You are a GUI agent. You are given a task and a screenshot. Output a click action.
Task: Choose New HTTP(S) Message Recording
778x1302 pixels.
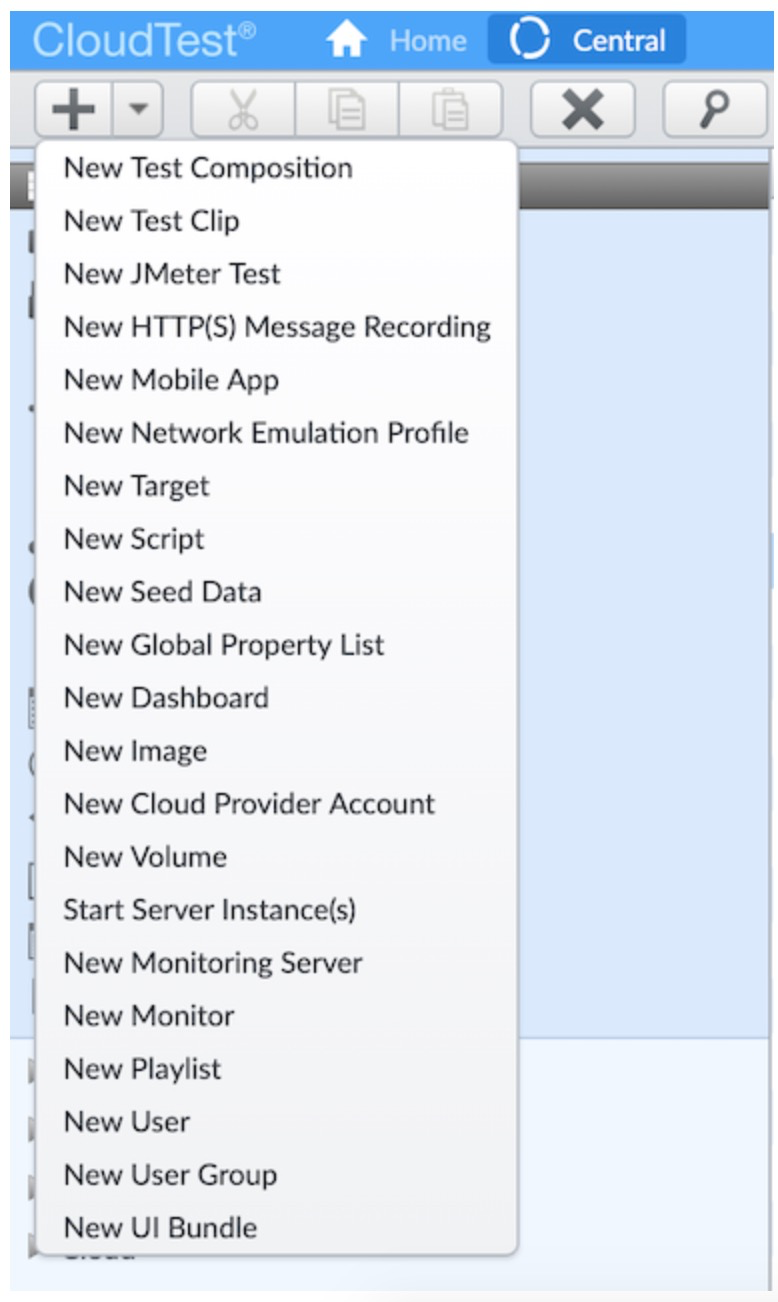pos(277,327)
